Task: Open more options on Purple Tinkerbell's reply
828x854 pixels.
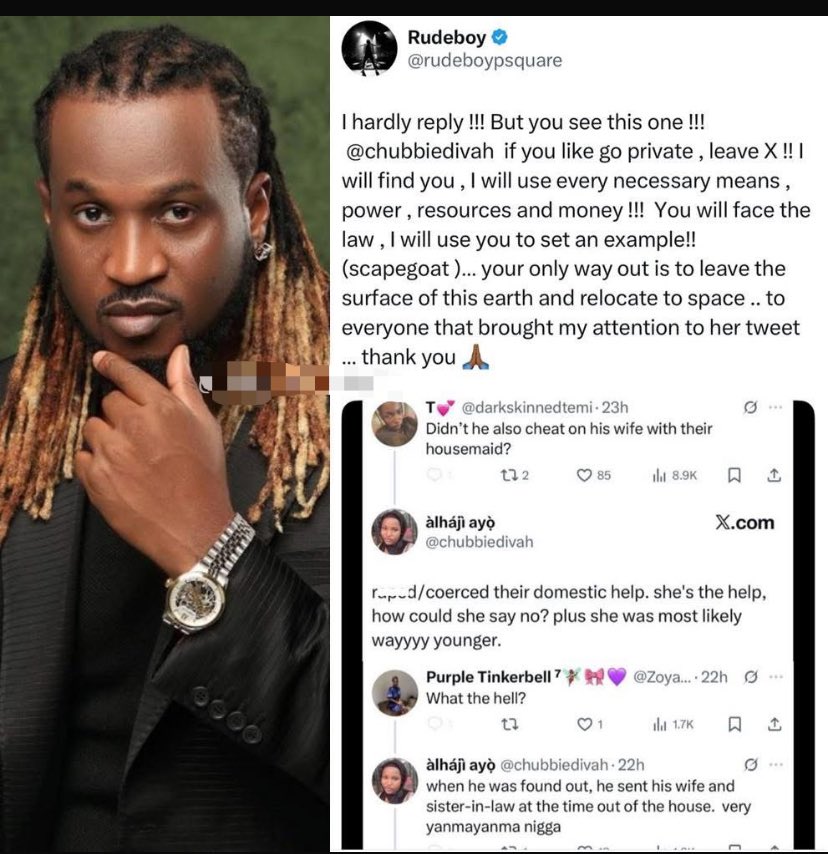Action: tap(776, 677)
